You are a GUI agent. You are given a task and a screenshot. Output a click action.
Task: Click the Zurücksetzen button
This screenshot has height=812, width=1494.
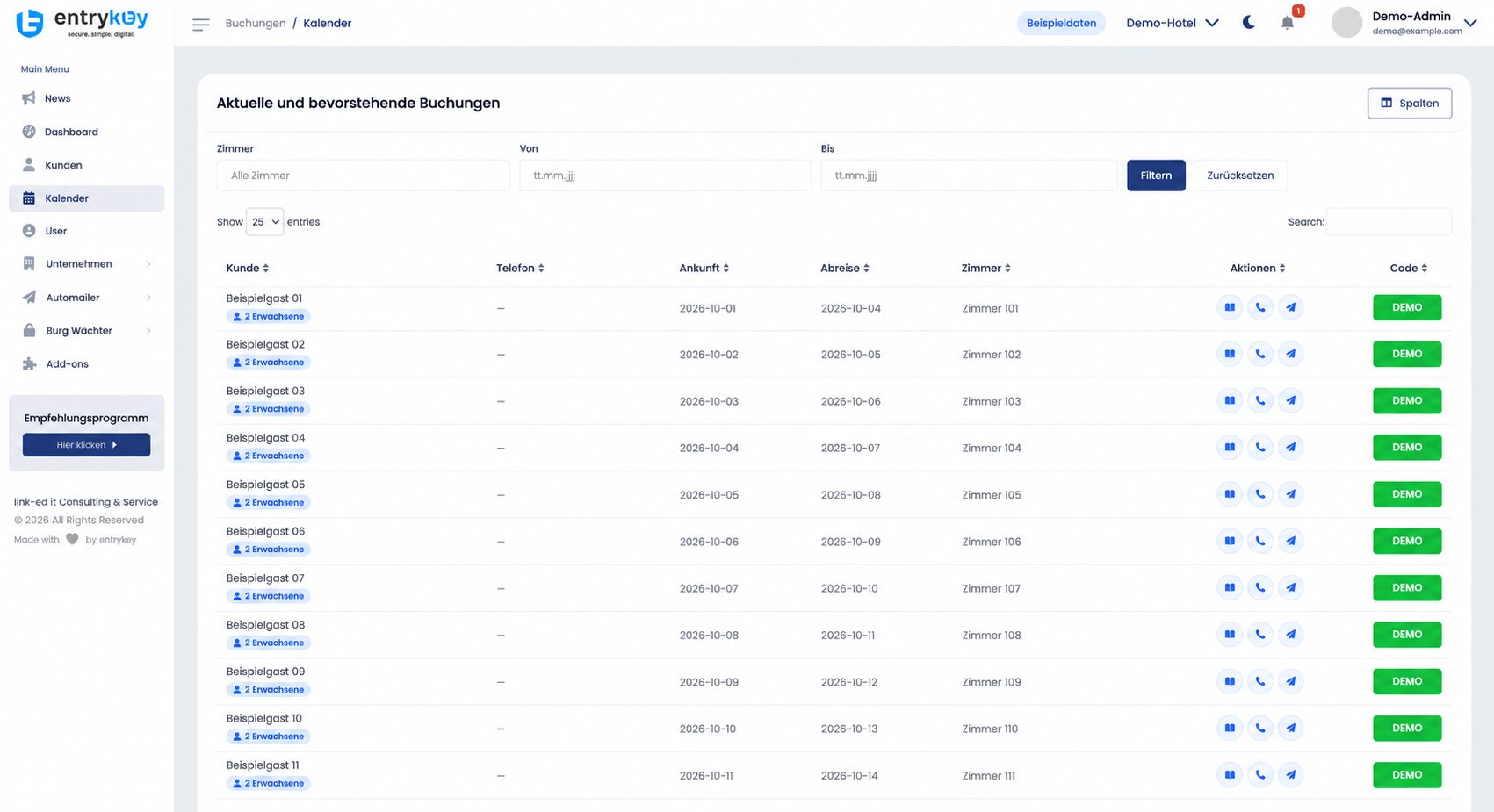pyautogui.click(x=1240, y=176)
